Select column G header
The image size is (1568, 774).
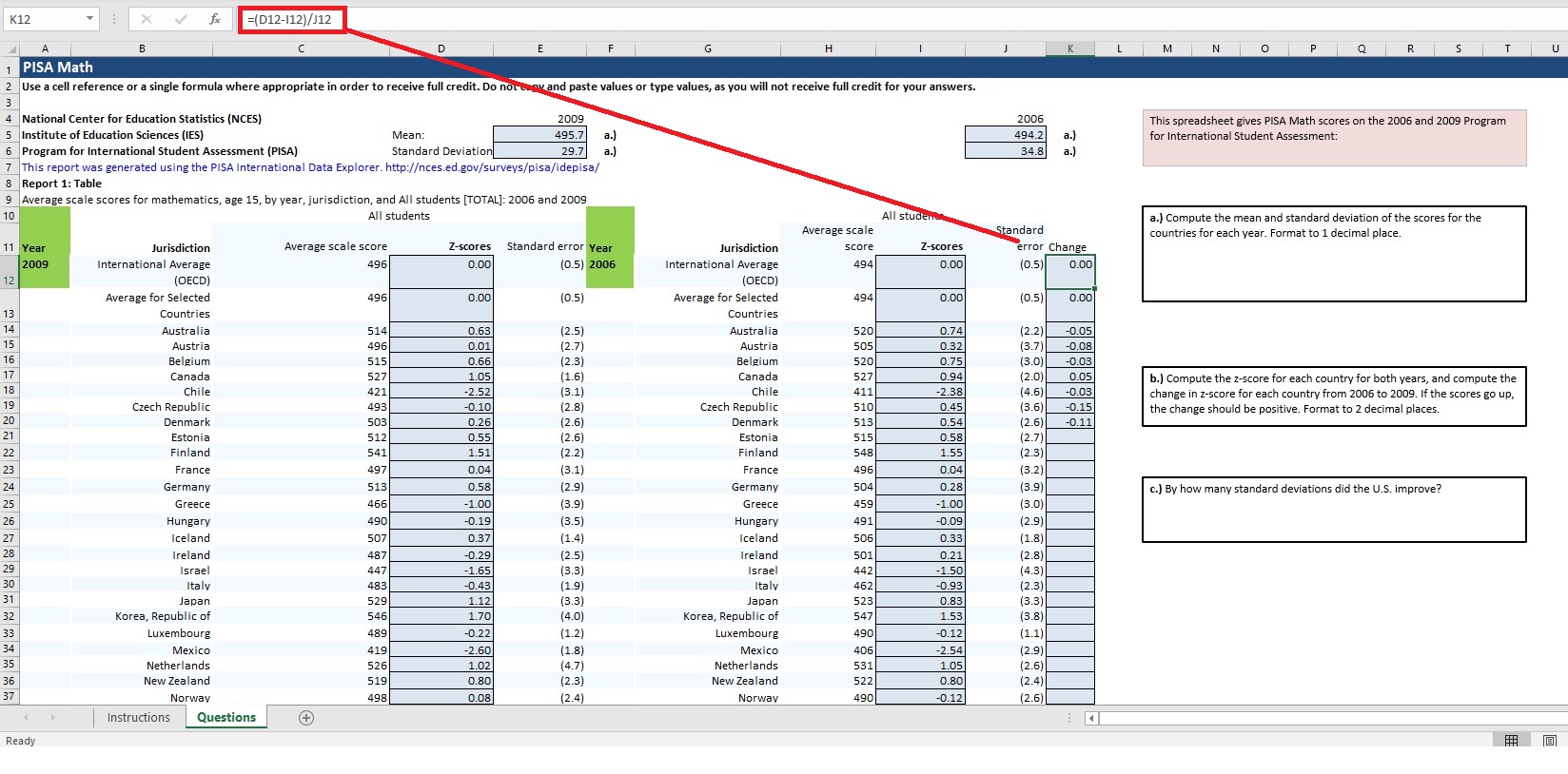pyautogui.click(x=708, y=48)
